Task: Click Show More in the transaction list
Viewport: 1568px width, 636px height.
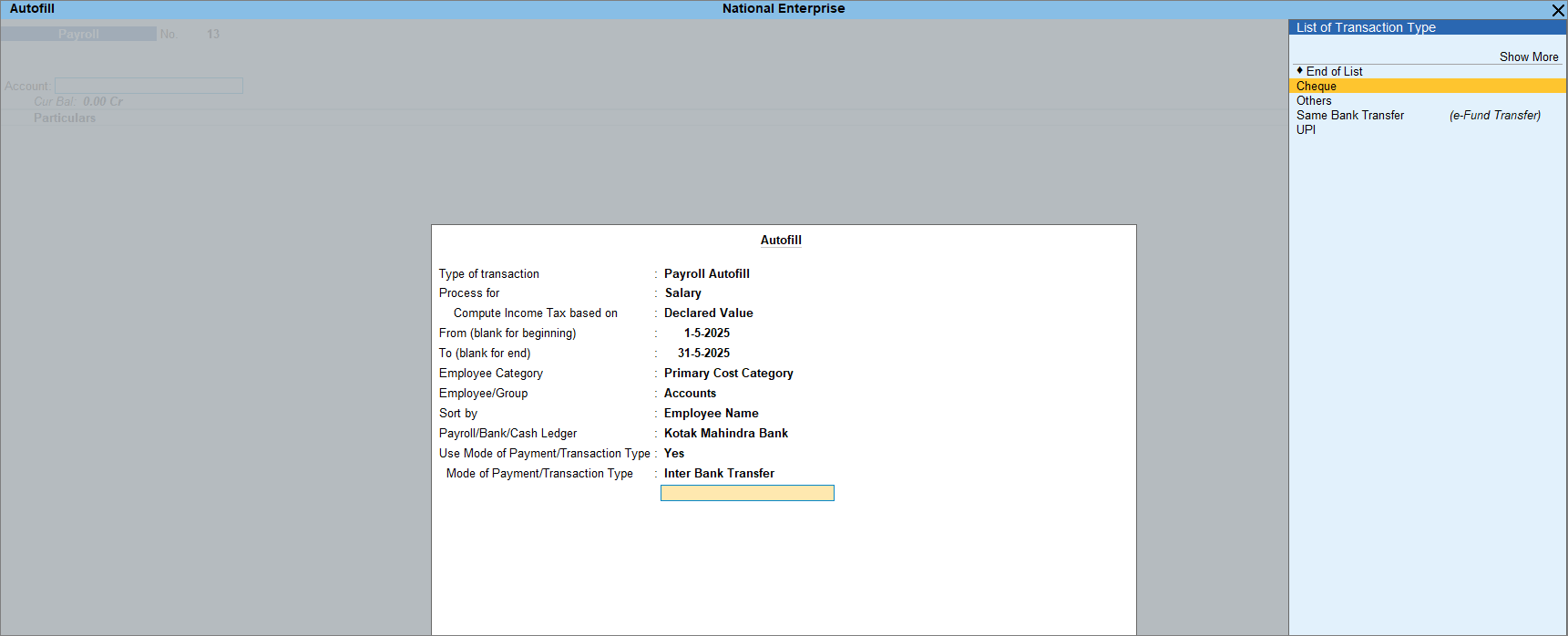Action: pyautogui.click(x=1528, y=56)
